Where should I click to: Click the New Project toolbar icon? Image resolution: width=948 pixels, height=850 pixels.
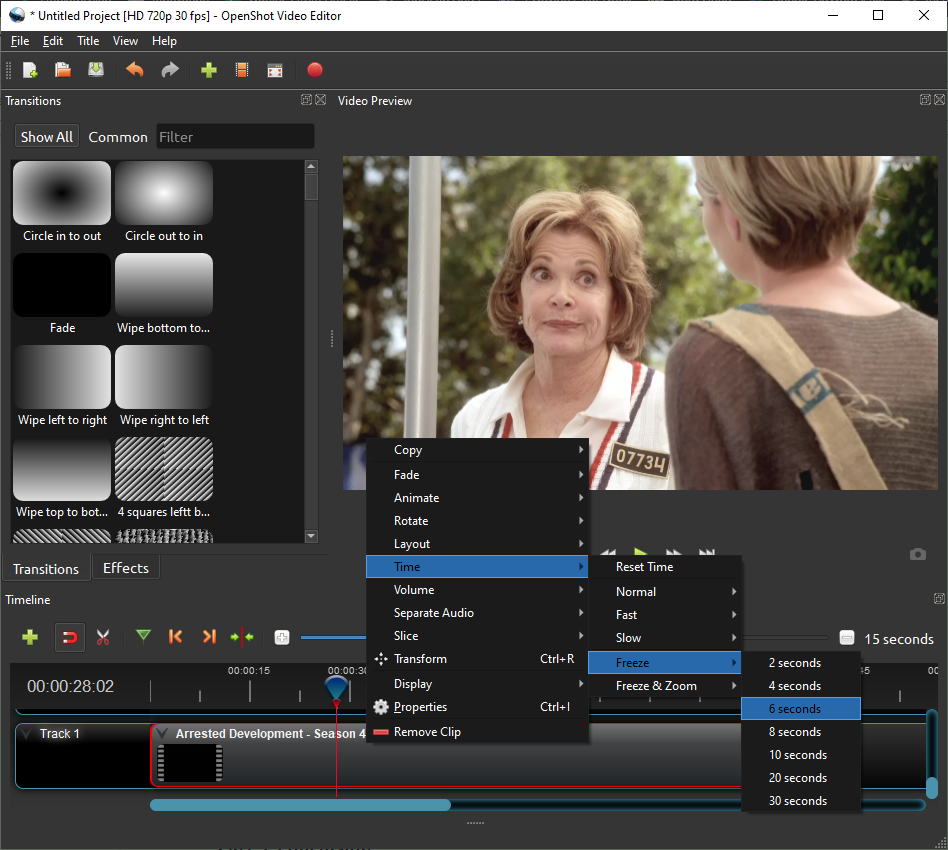(x=30, y=70)
